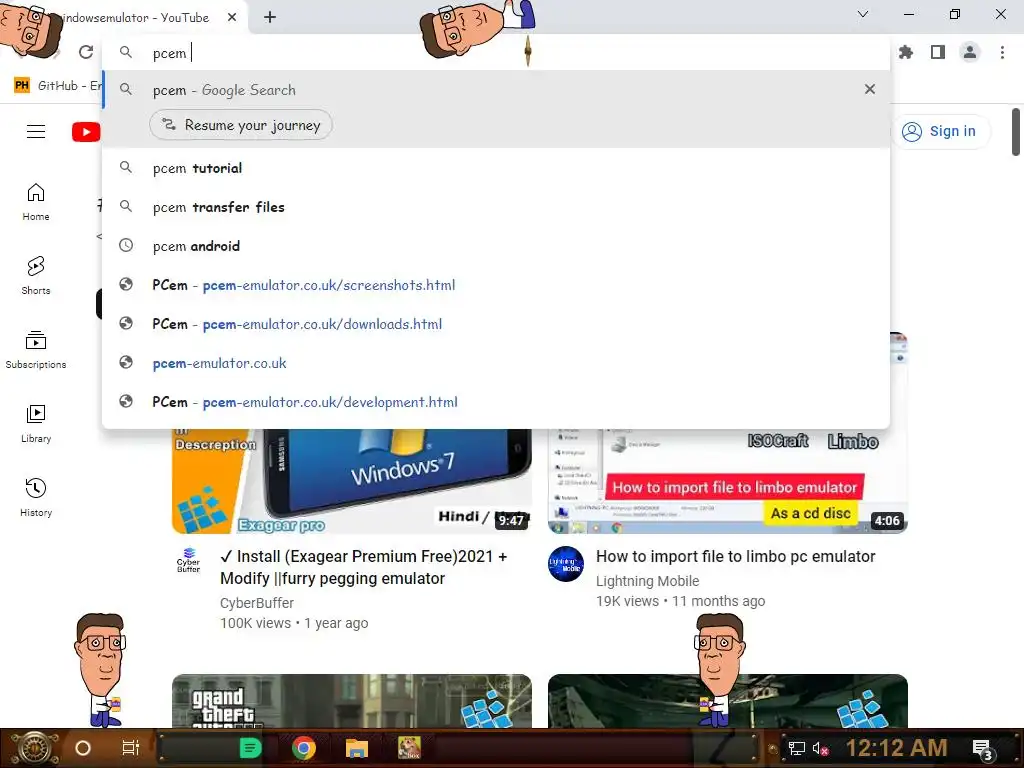Click the Lightning Mobile channel avatar
This screenshot has height=768, width=1024.
point(566,564)
